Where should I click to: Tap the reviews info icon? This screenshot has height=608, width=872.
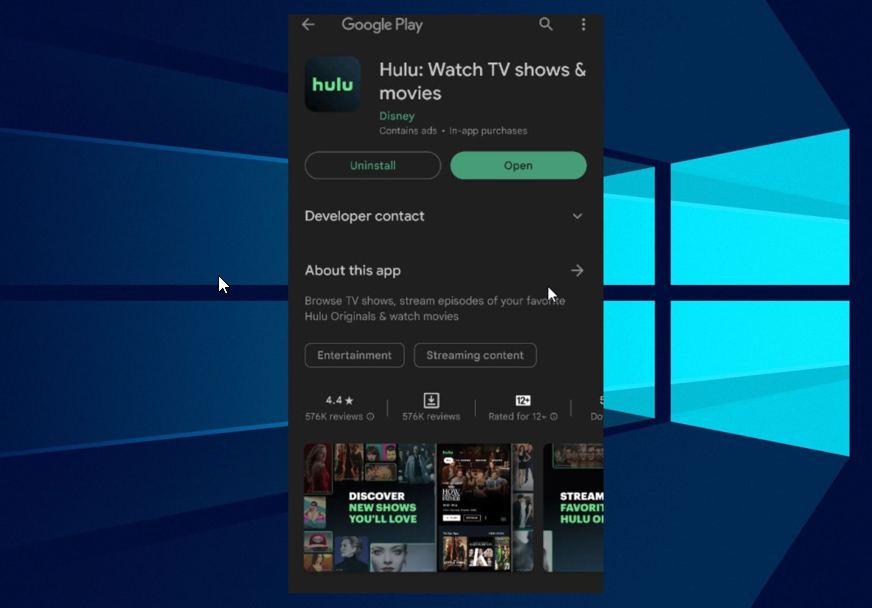click(370, 417)
